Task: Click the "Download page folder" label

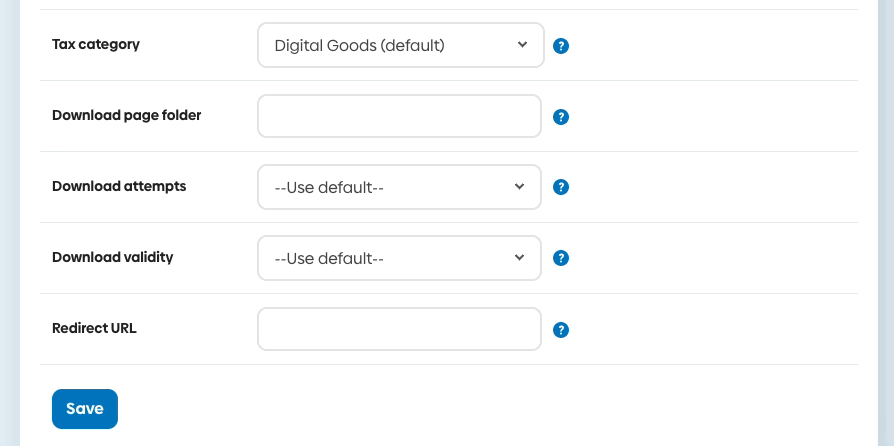Action: click(126, 115)
